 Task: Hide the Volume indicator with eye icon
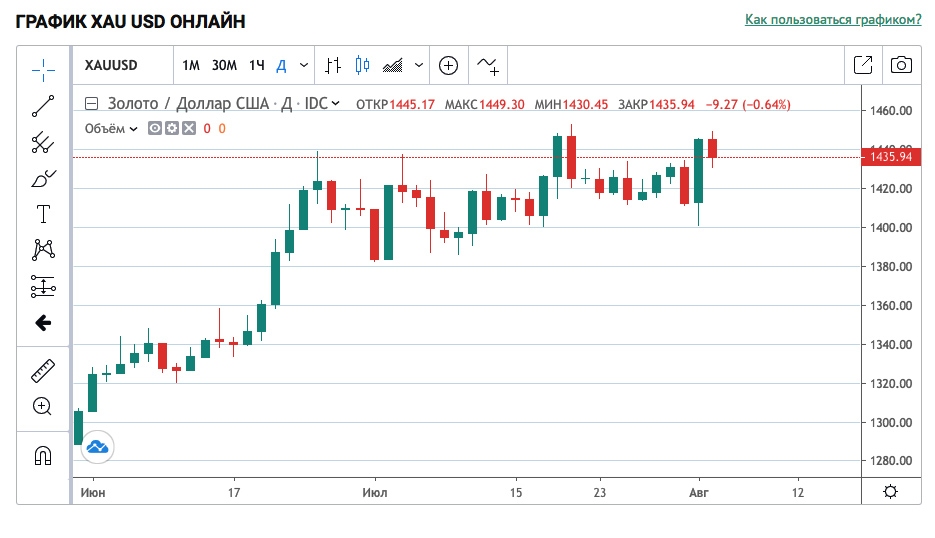coord(155,128)
